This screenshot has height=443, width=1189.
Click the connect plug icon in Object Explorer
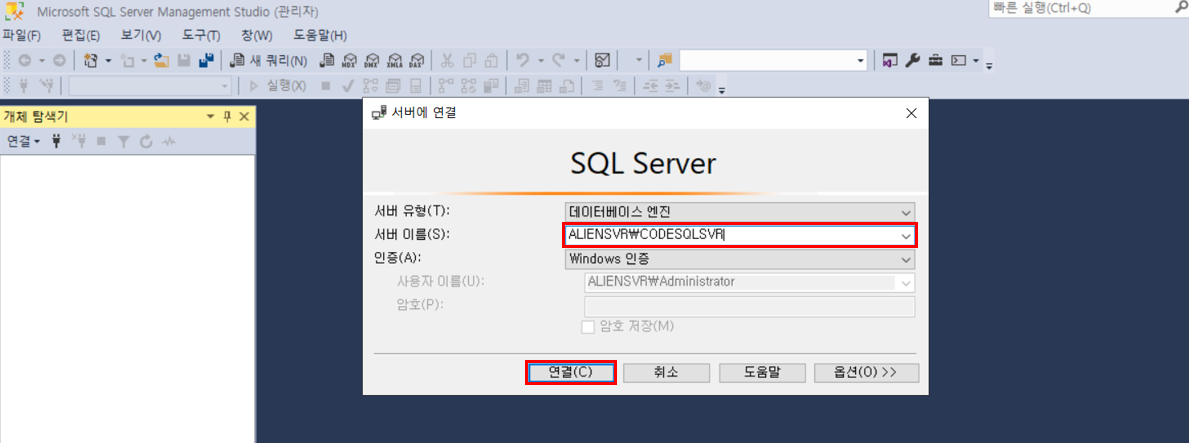(56, 141)
